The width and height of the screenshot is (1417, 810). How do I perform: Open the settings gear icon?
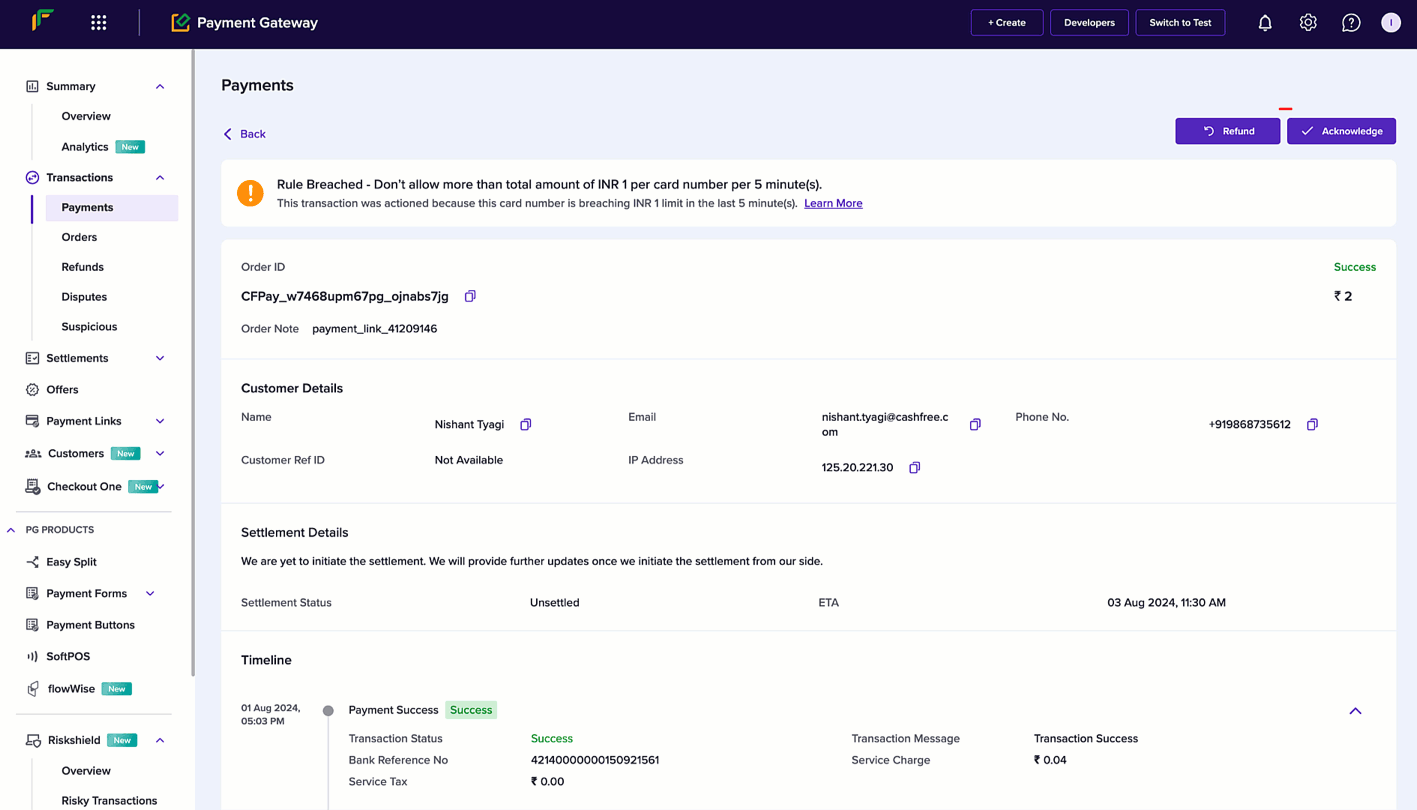pyautogui.click(x=1308, y=22)
